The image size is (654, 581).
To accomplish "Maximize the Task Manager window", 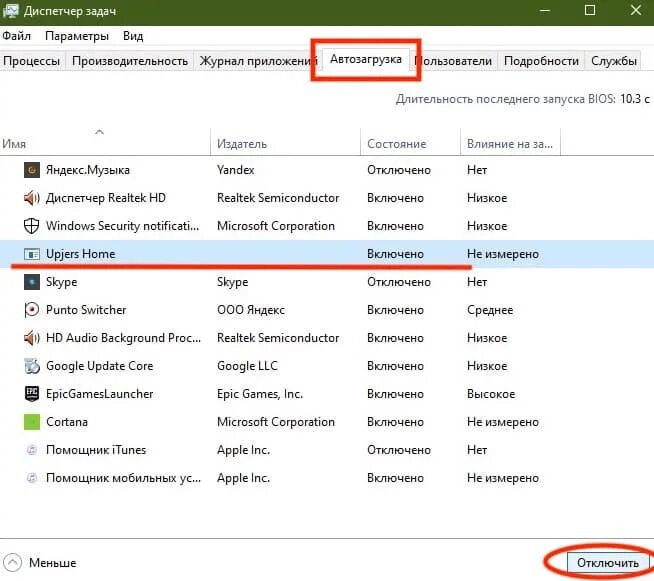I will pyautogui.click(x=590, y=10).
